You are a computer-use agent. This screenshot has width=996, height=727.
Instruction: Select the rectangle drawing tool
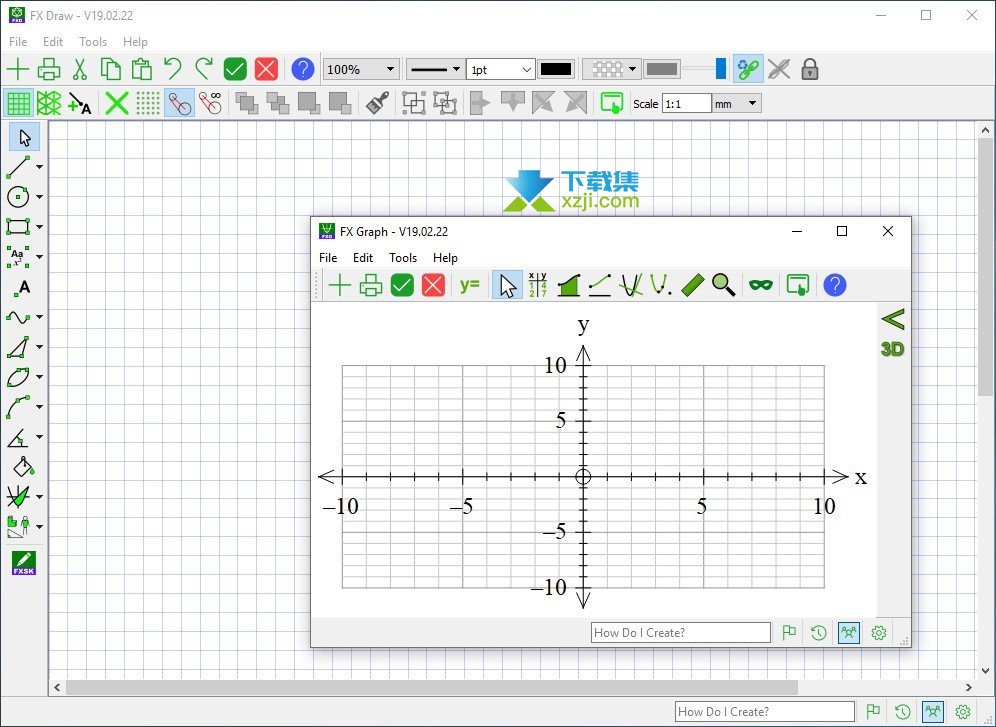click(18, 227)
